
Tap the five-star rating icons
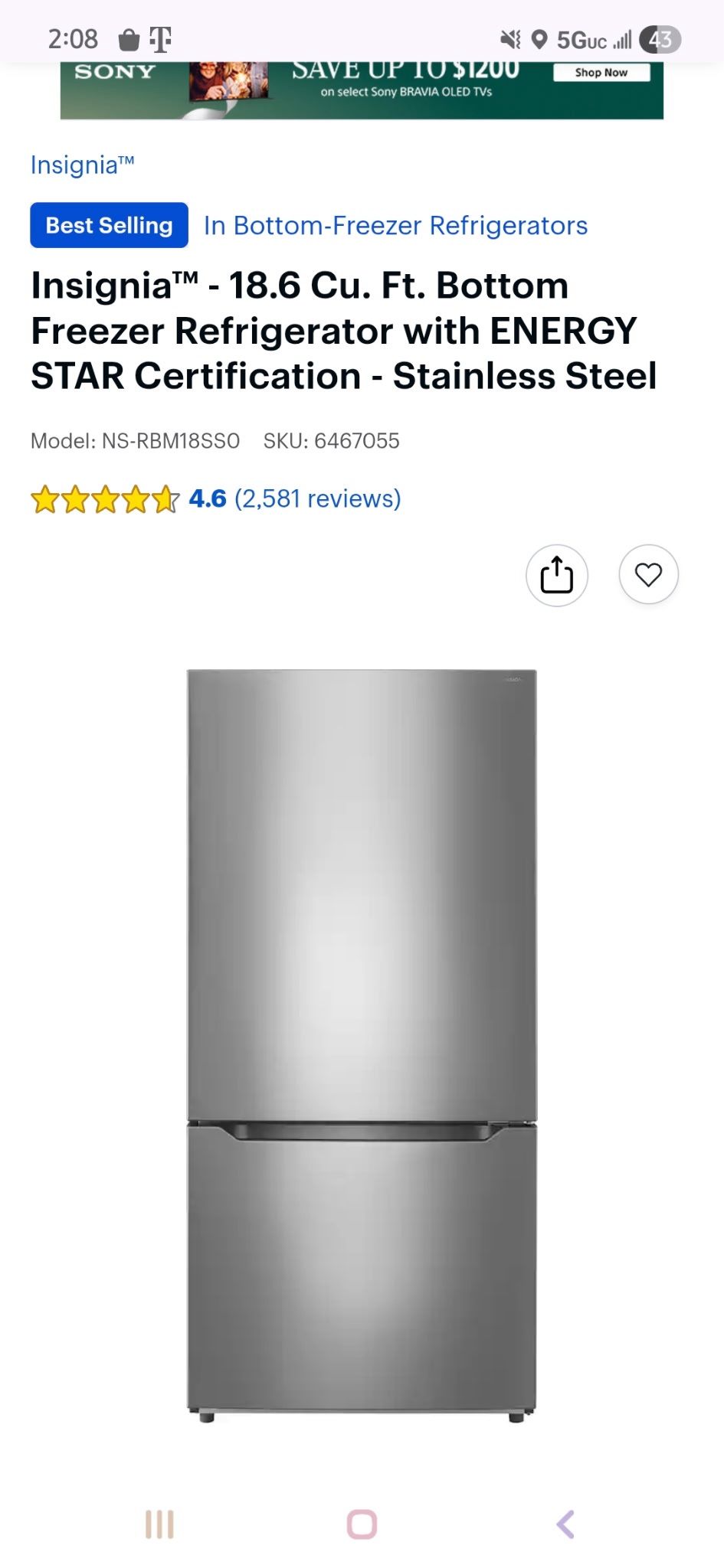[105, 499]
